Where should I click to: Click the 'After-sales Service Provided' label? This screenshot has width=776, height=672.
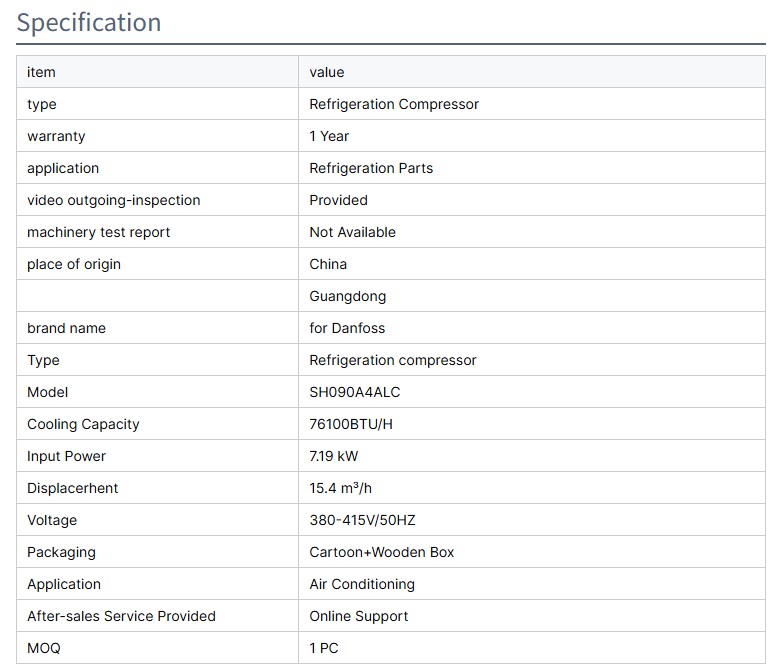[x=121, y=616]
